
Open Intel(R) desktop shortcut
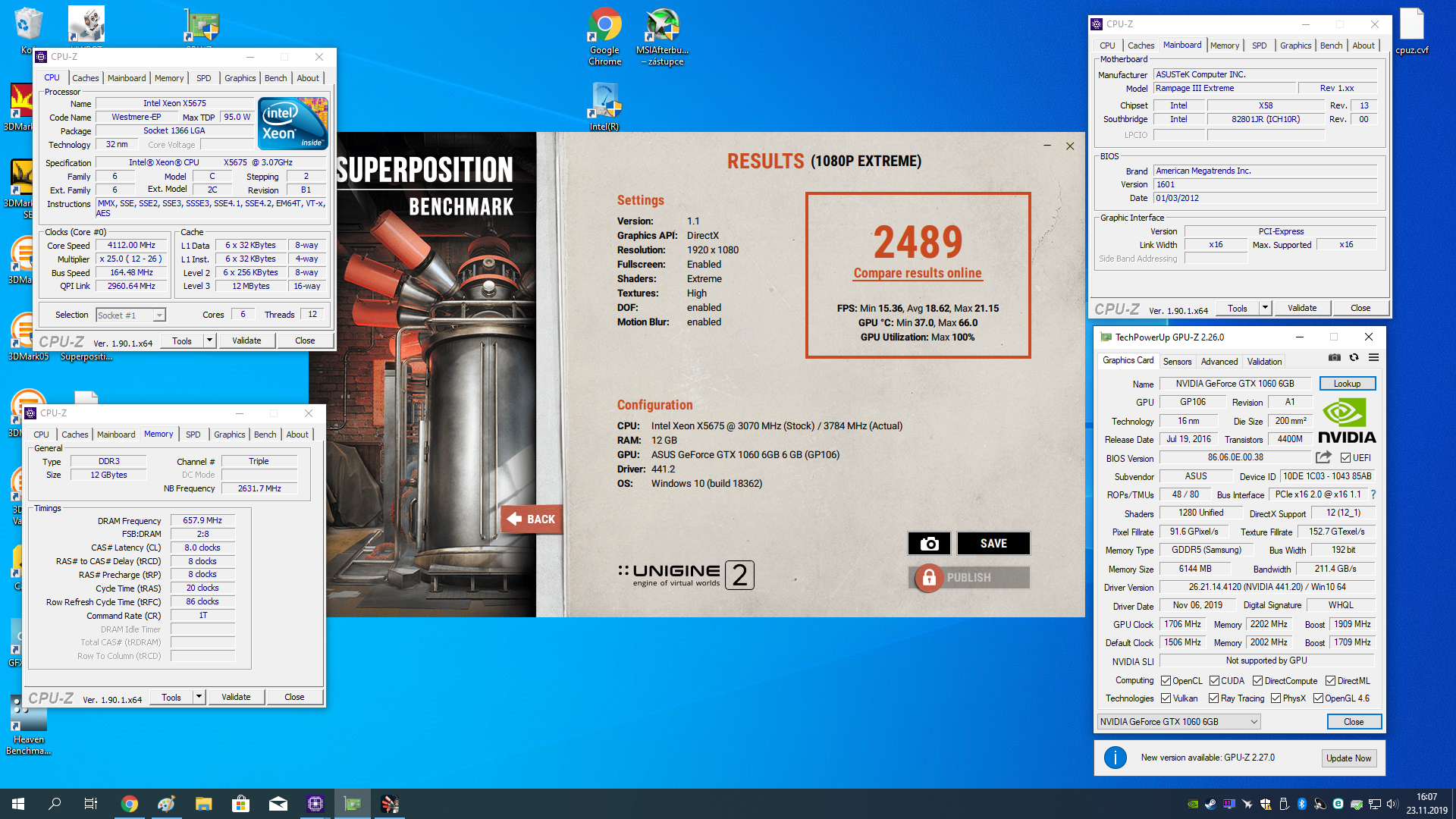[604, 106]
